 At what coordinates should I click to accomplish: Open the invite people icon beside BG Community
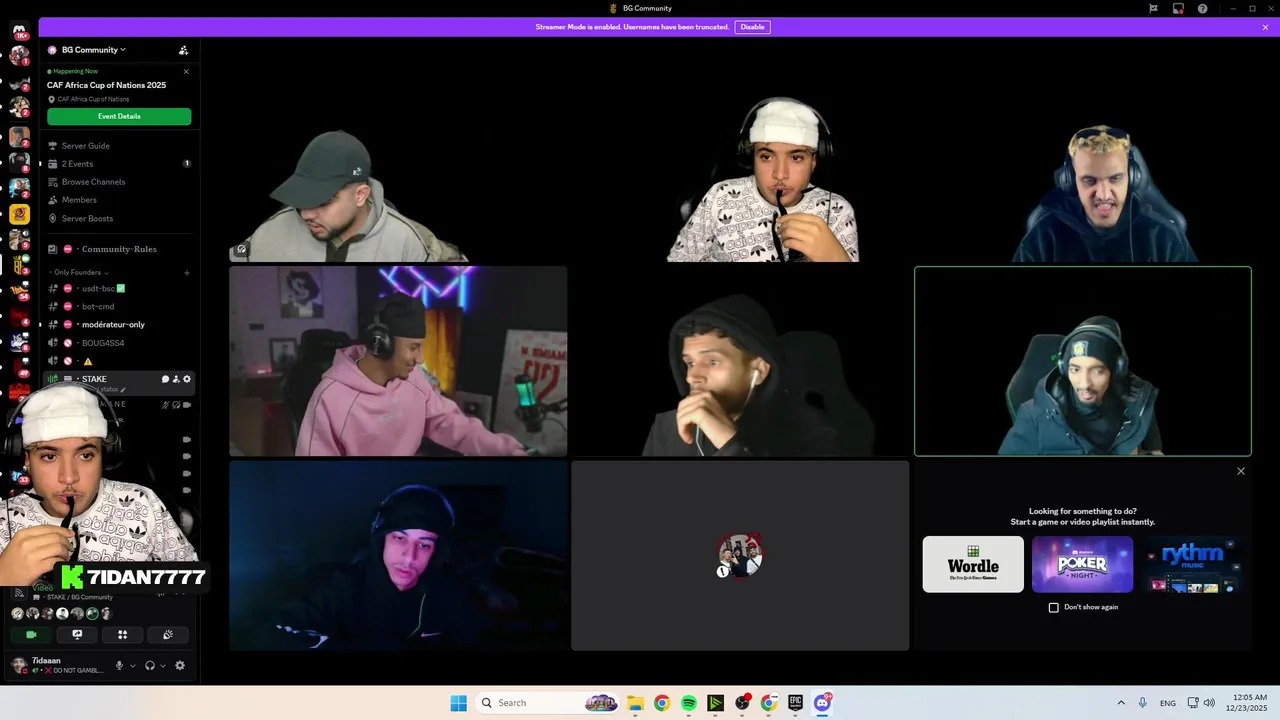pyautogui.click(x=183, y=50)
